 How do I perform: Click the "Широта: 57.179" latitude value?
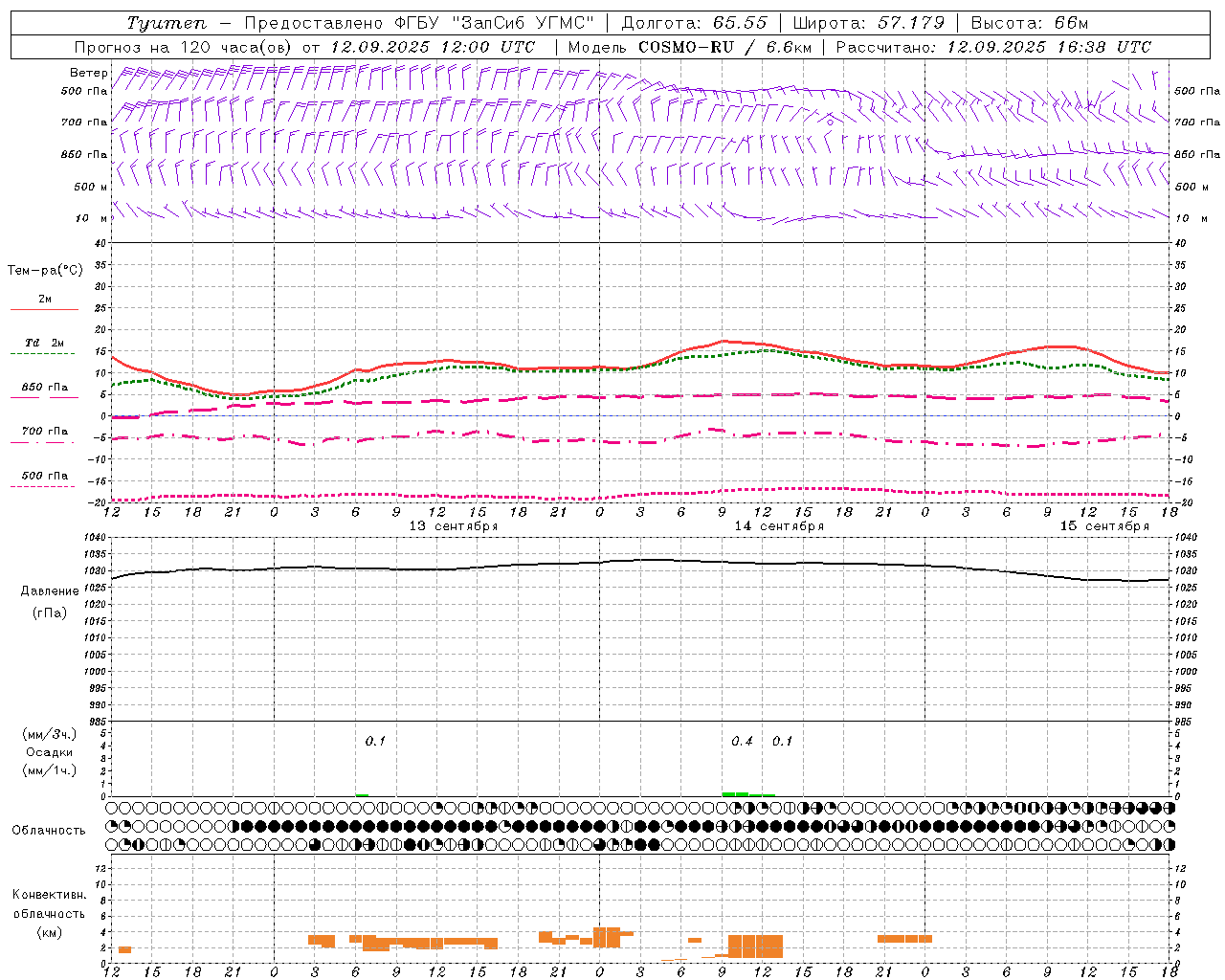868,23
